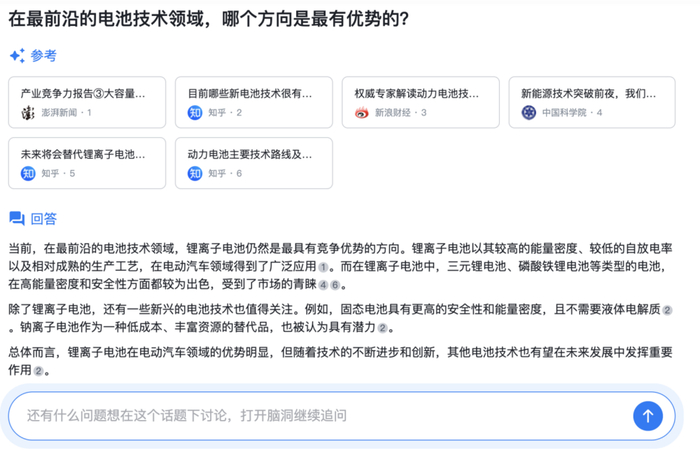The height and width of the screenshot is (462, 700).
Task: Click citation marker 1 after 广泛应用
Action: click(x=323, y=268)
